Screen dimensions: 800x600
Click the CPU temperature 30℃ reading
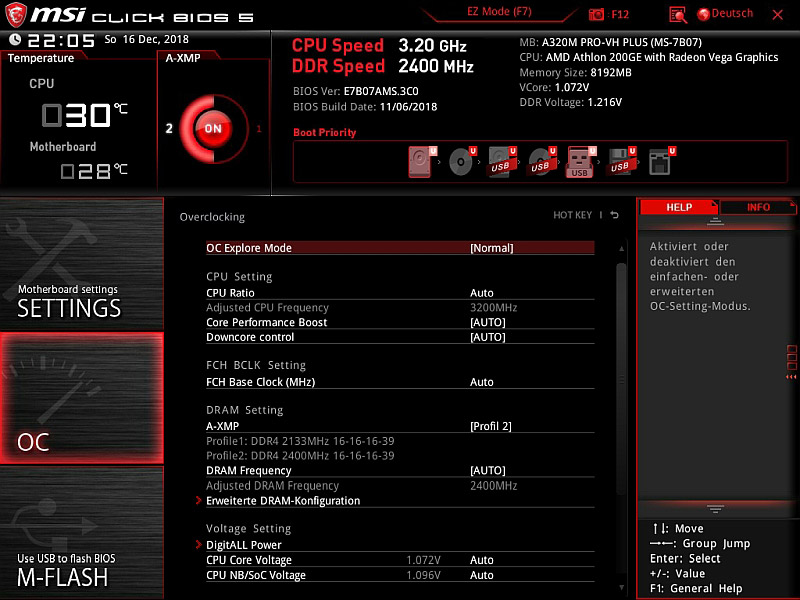(84, 115)
